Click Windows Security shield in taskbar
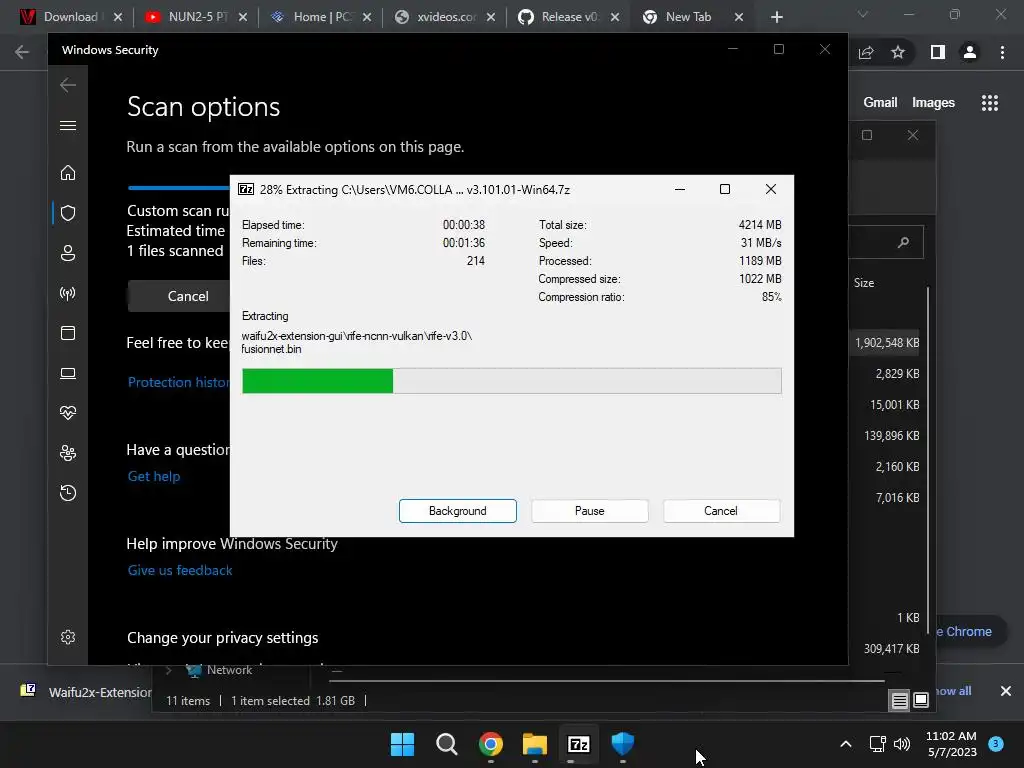The width and height of the screenshot is (1024, 768). tap(622, 744)
